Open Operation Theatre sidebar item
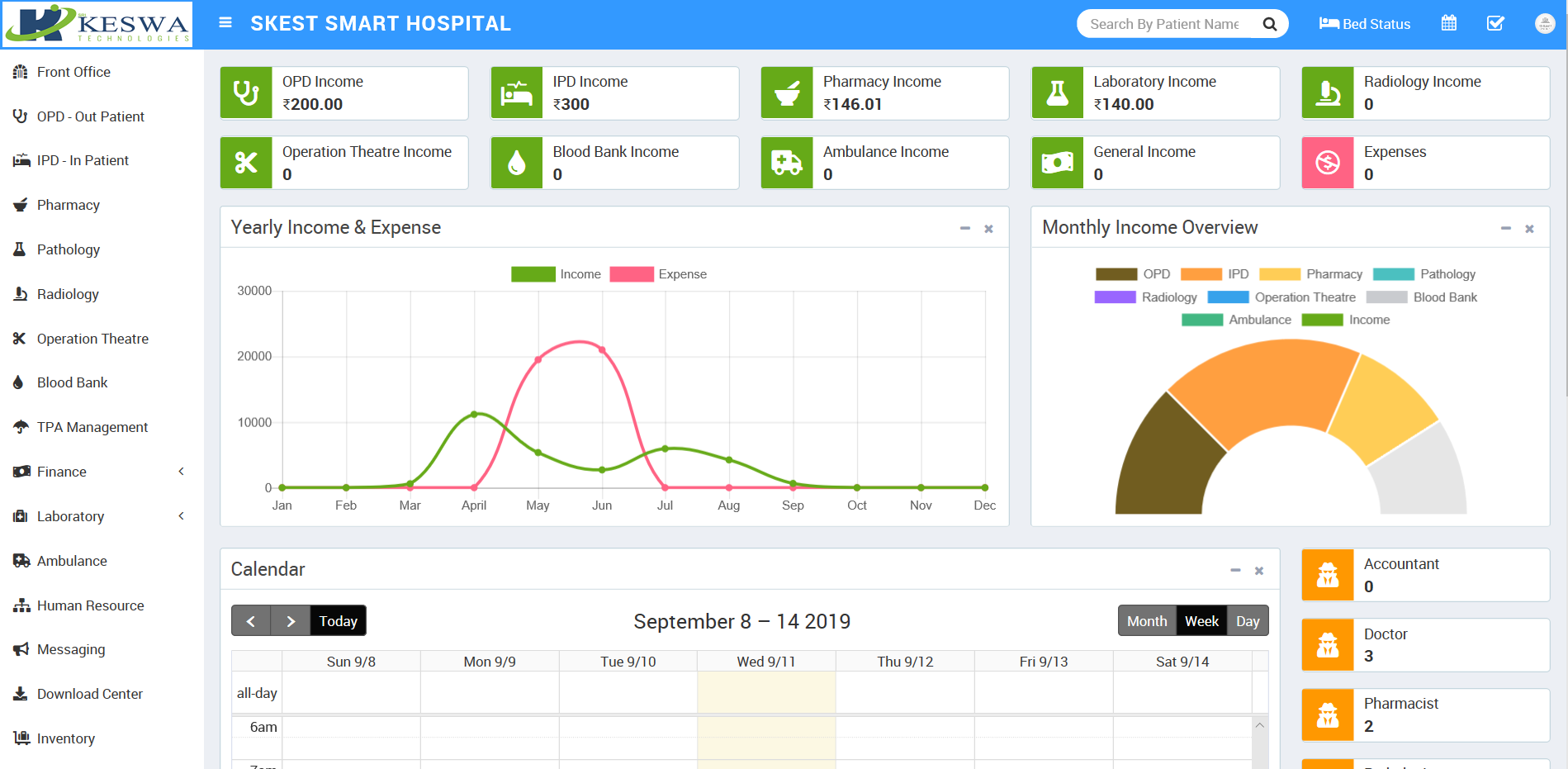Image resolution: width=1568 pixels, height=769 pixels. coord(92,339)
